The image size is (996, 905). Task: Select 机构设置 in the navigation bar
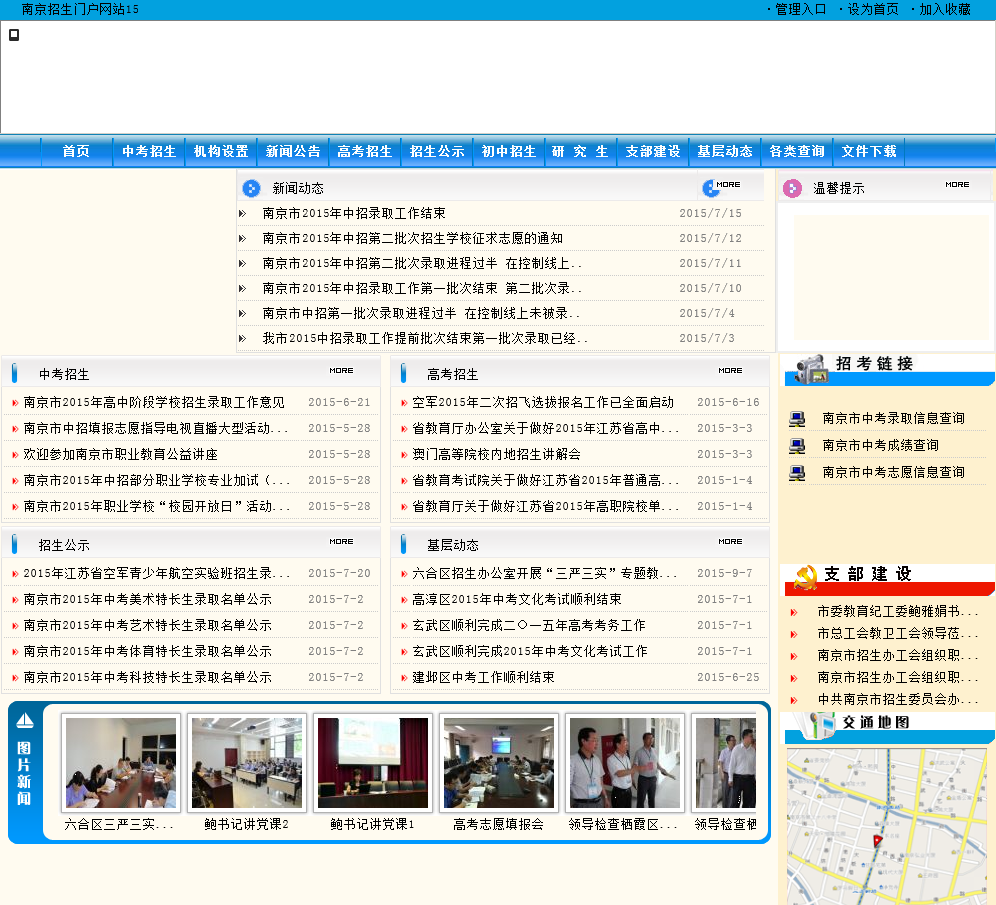[x=220, y=151]
